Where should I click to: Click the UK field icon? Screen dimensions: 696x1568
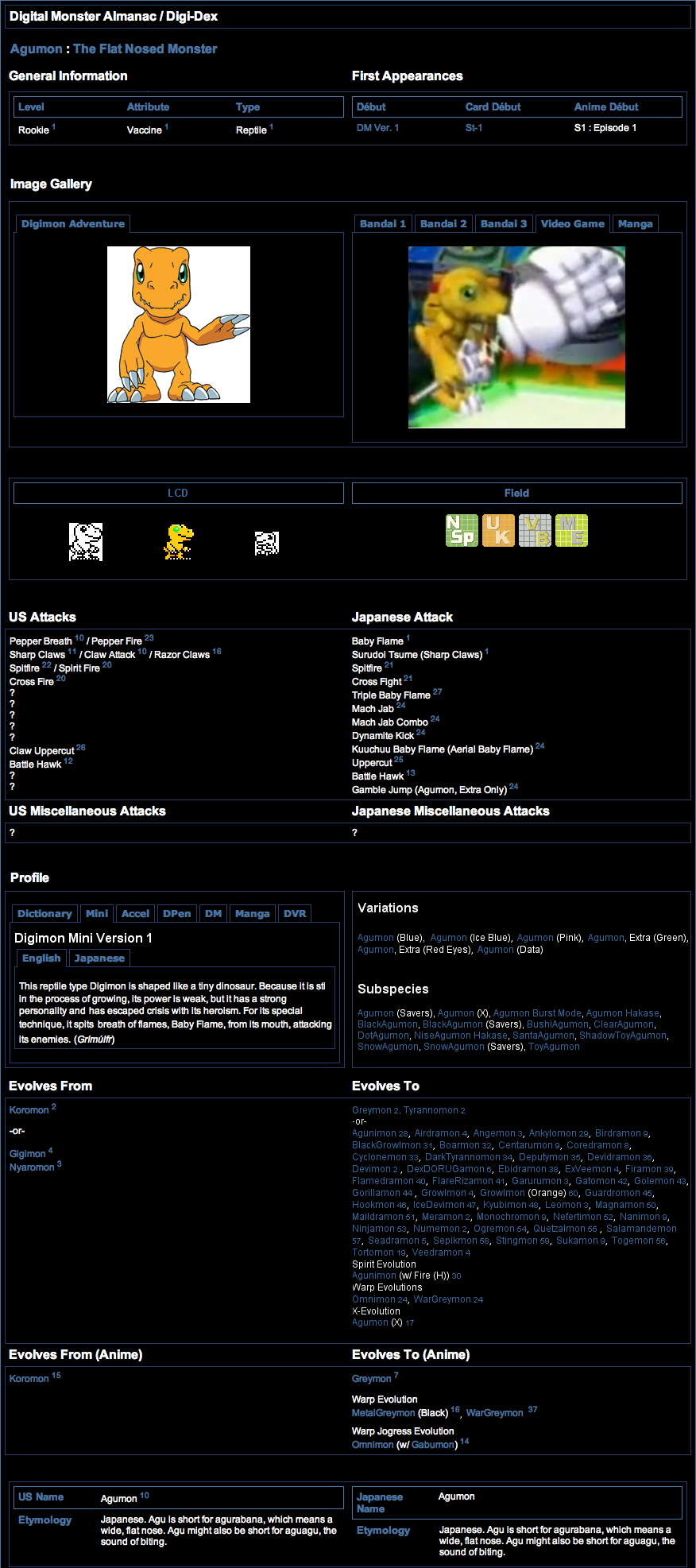[498, 530]
